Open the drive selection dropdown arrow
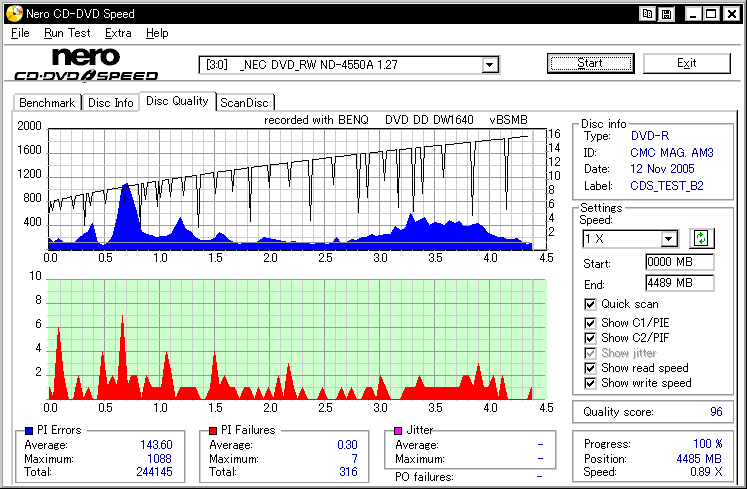Image resolution: width=747 pixels, height=489 pixels. coord(489,65)
